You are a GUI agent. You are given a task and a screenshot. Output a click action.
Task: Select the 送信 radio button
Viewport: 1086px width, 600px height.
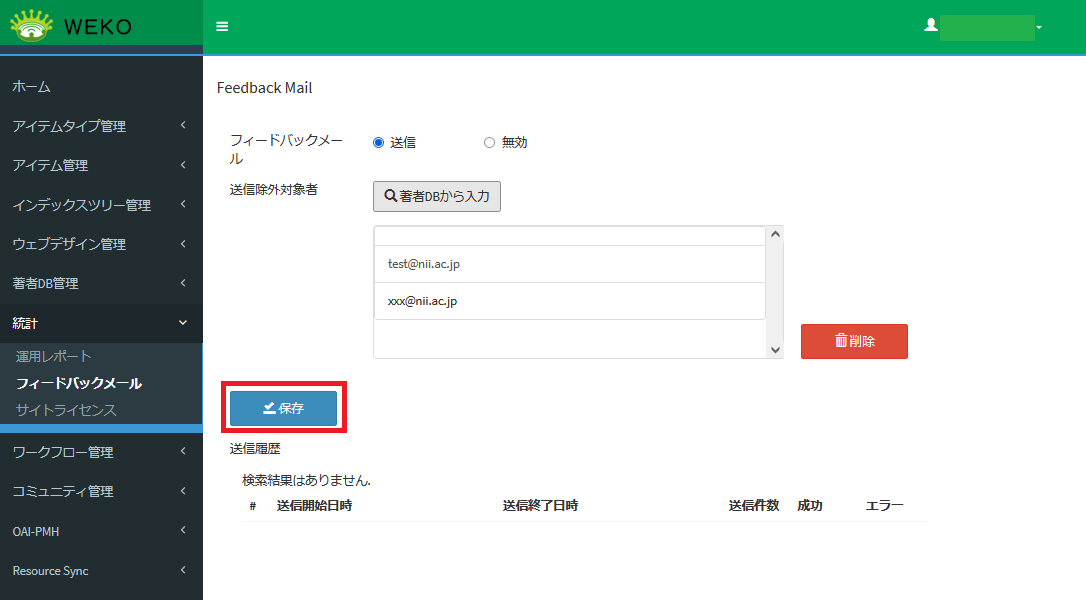pyautogui.click(x=379, y=143)
